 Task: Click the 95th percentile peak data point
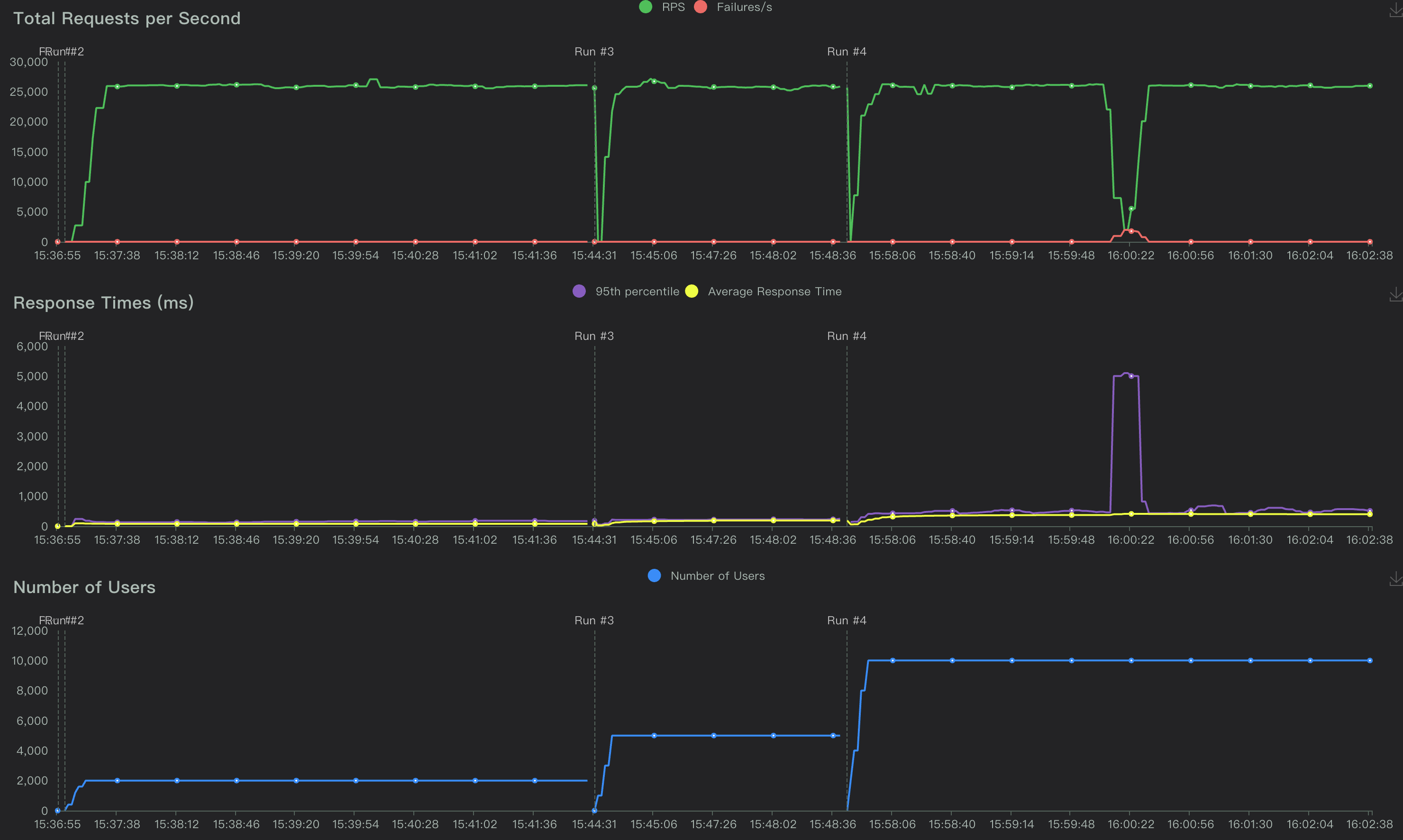[1131, 376]
